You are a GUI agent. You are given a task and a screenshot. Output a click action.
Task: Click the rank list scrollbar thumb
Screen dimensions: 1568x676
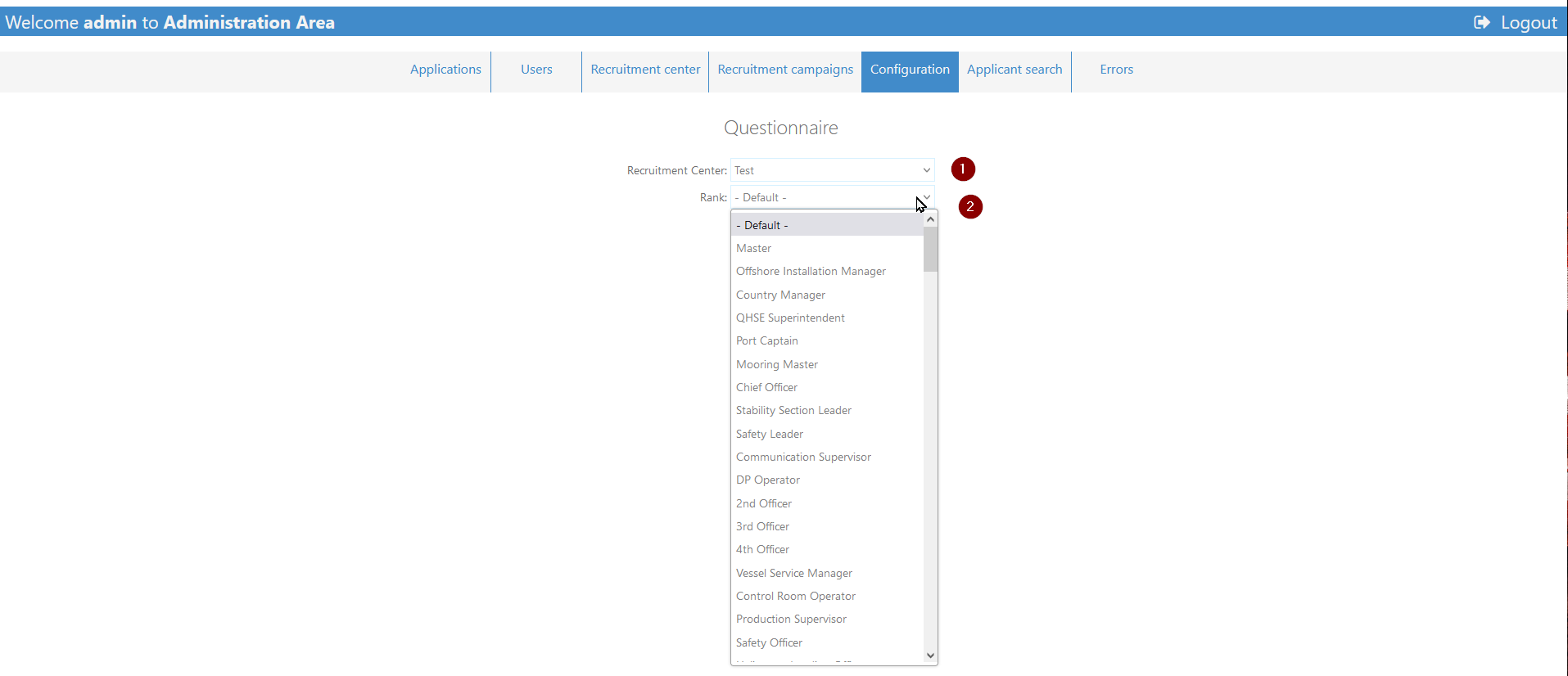930,249
